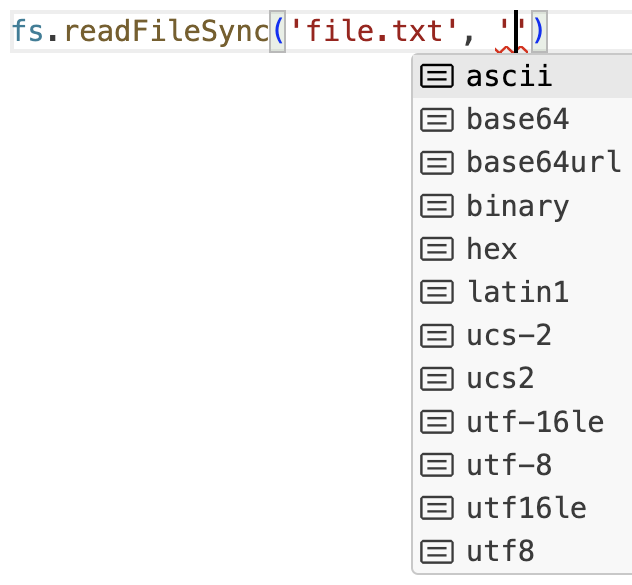The width and height of the screenshot is (632, 585).
Task: Choose hex from the completion list
Action: point(491,249)
